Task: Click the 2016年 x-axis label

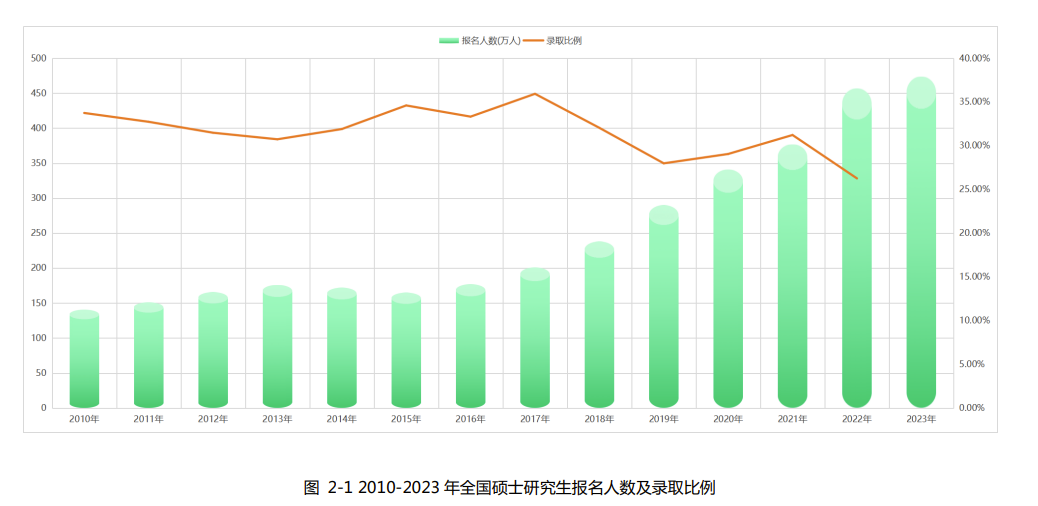Action: [x=470, y=419]
